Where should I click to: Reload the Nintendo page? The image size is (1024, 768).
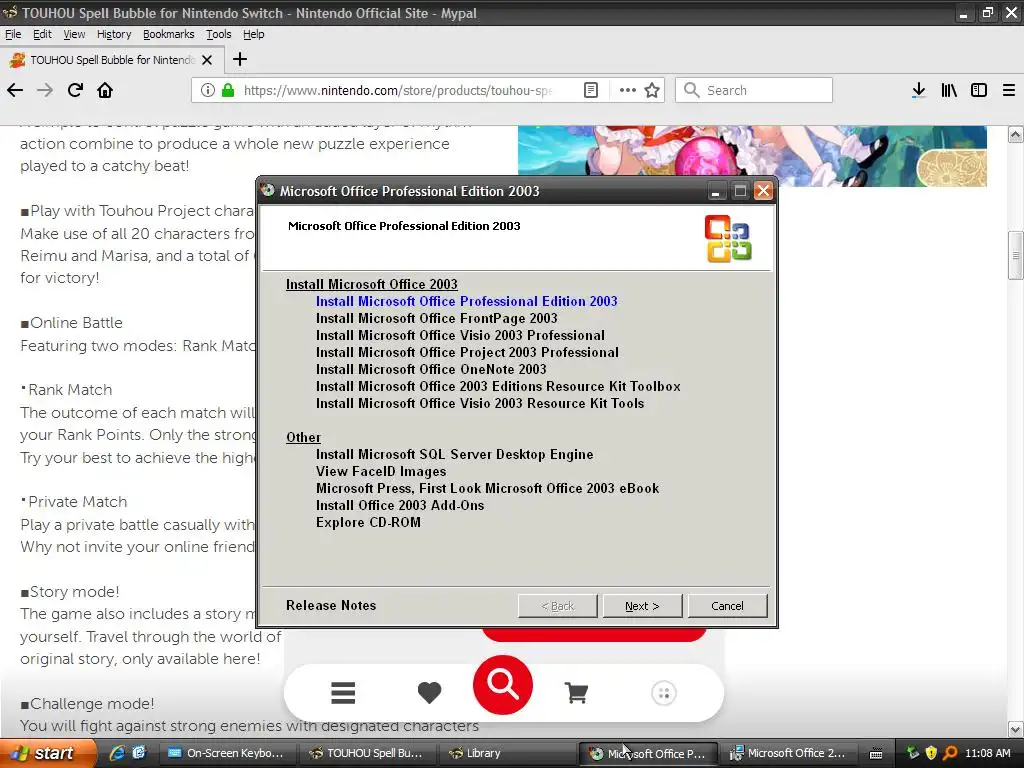[x=75, y=90]
